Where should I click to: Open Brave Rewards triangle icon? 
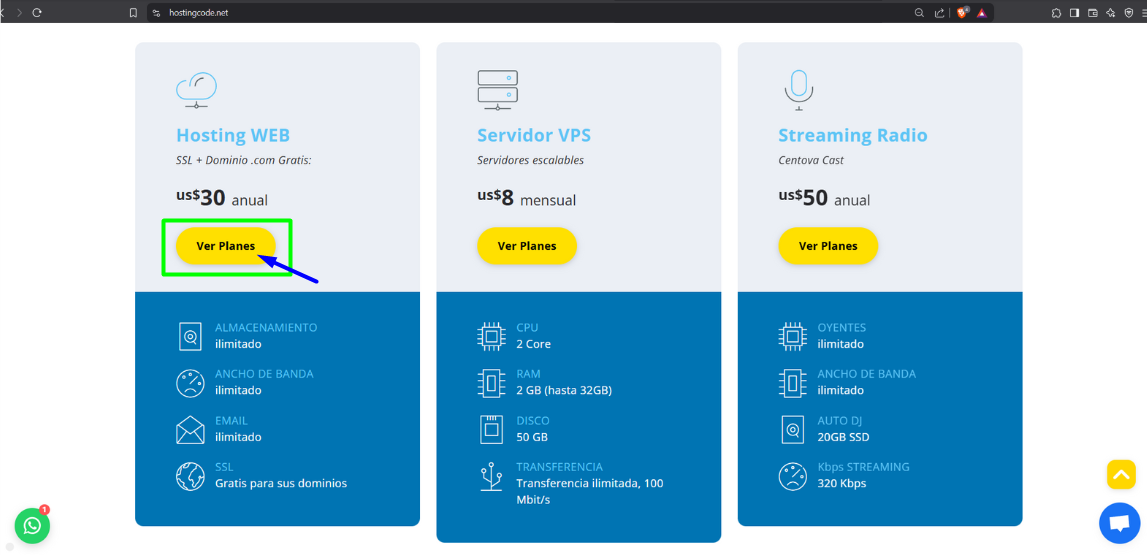[982, 13]
